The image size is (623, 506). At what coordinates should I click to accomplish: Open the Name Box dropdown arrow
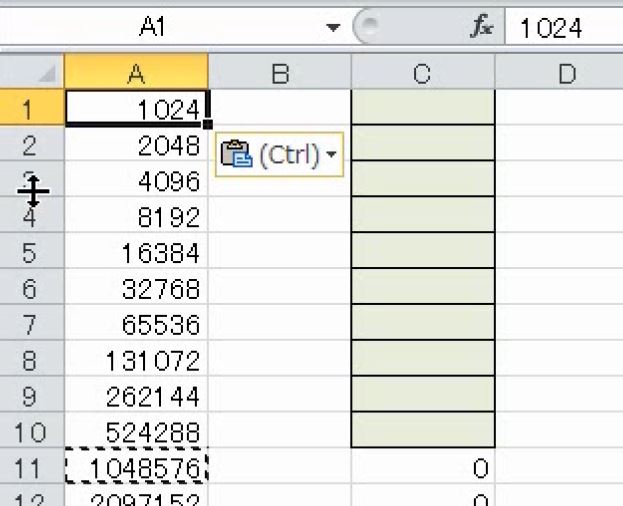coord(333,27)
